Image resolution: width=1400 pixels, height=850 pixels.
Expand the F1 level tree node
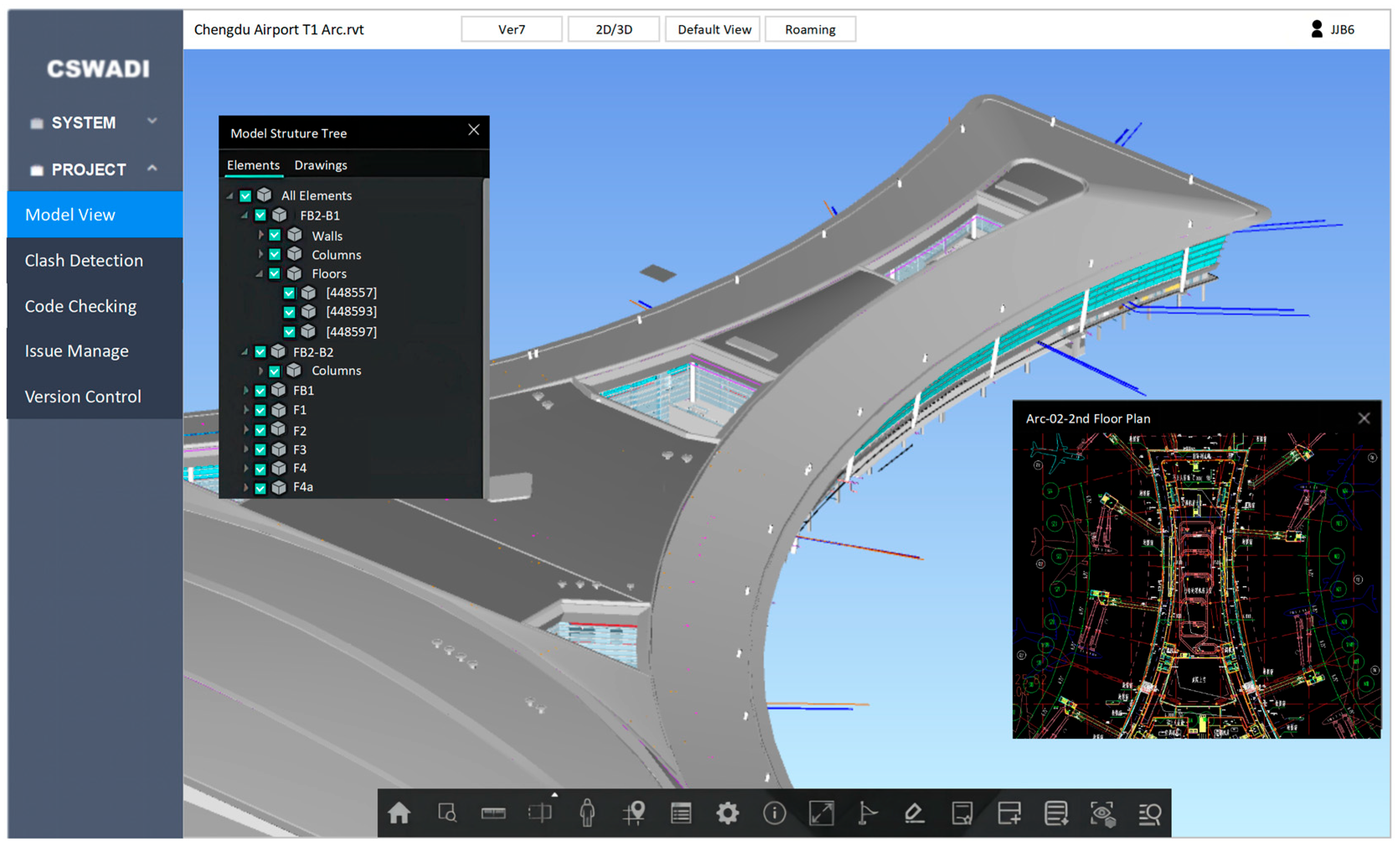point(246,410)
